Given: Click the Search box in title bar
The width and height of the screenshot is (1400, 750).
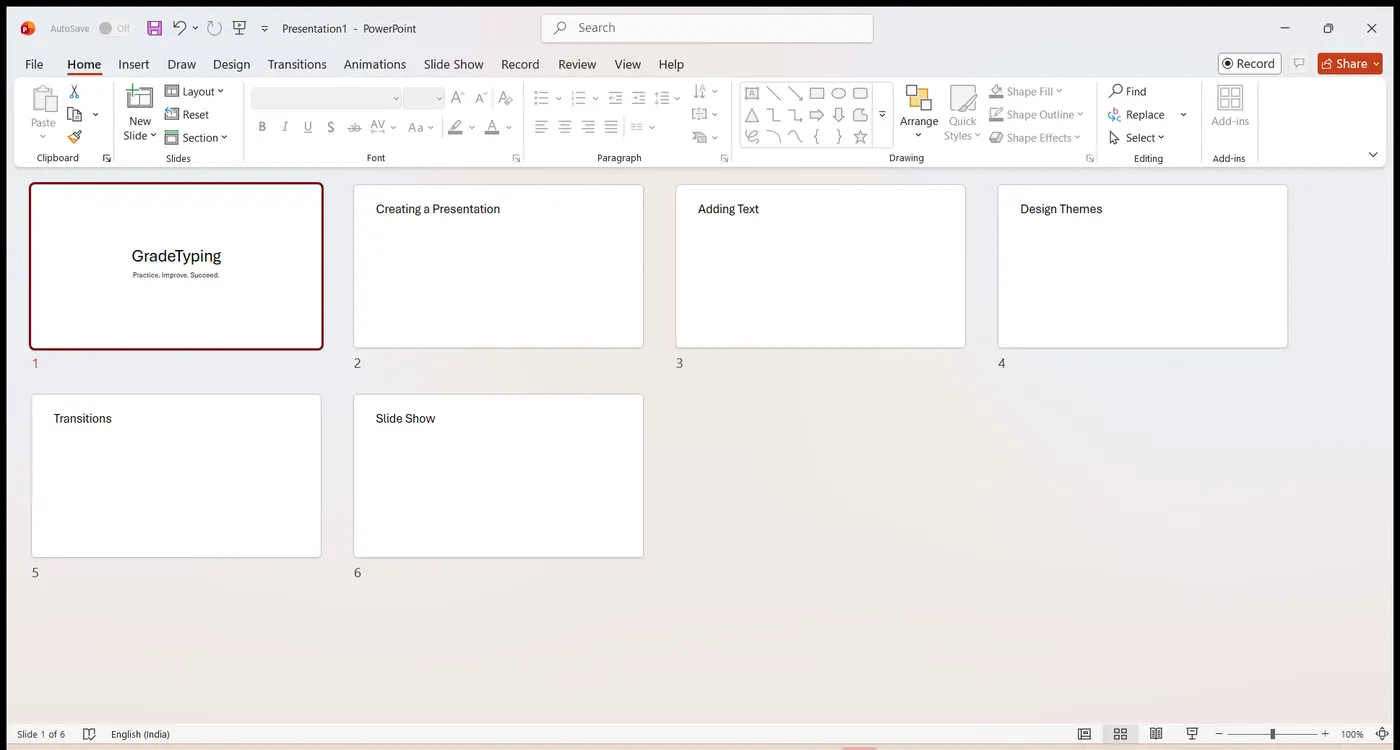Looking at the screenshot, I should (707, 28).
